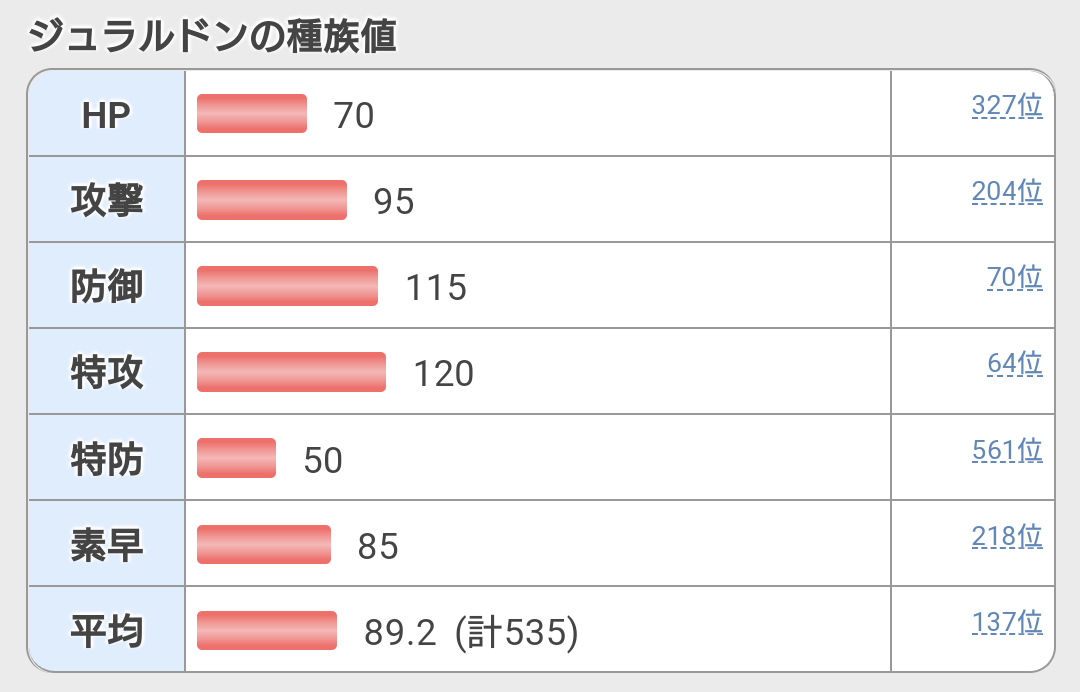Open the 204位 attack ranking link

coord(1006,191)
